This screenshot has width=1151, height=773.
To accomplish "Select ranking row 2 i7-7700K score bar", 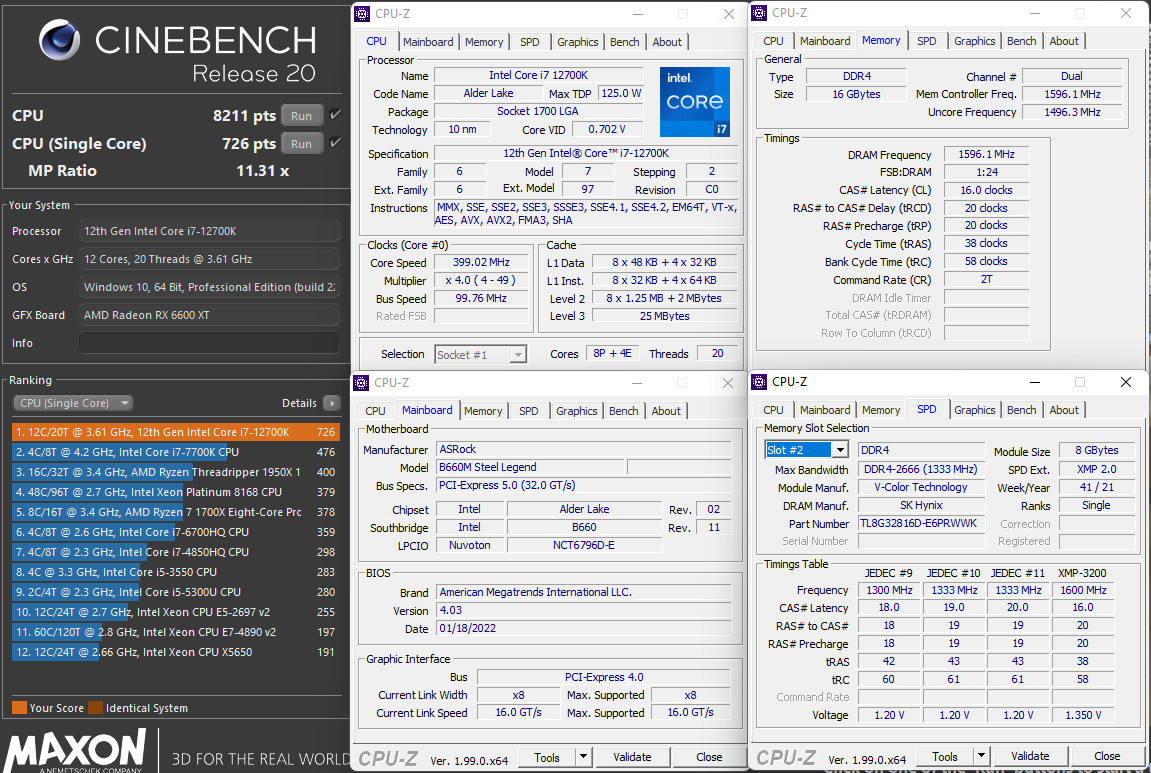I will [175, 452].
